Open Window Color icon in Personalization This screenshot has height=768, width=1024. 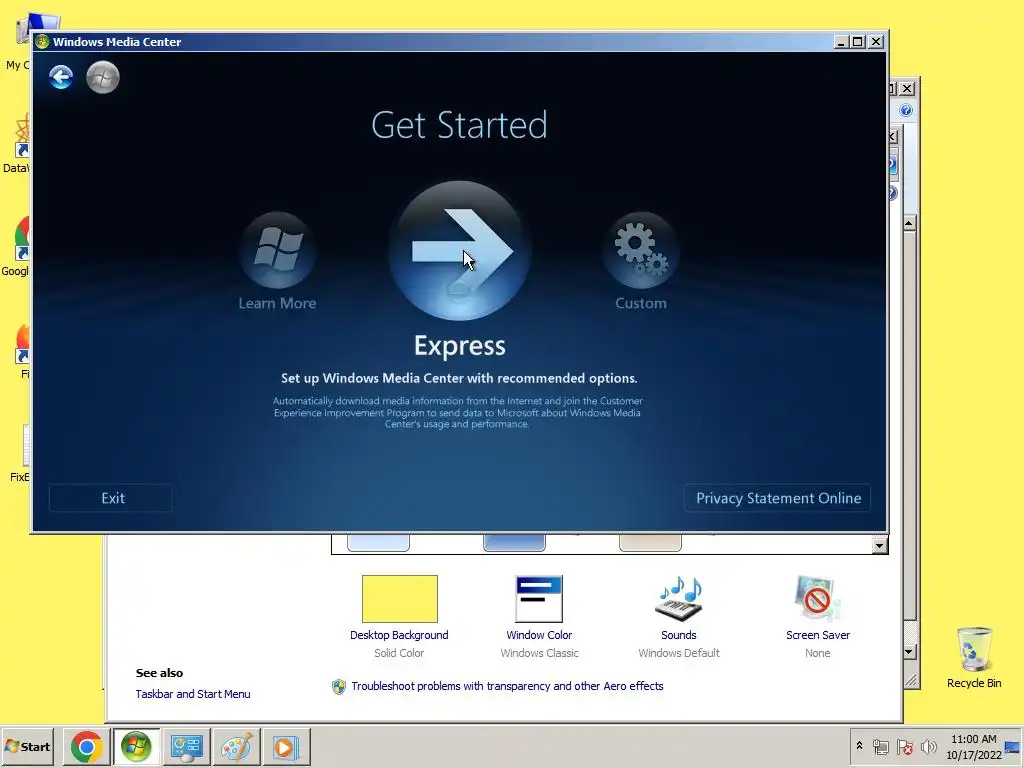pyautogui.click(x=539, y=599)
